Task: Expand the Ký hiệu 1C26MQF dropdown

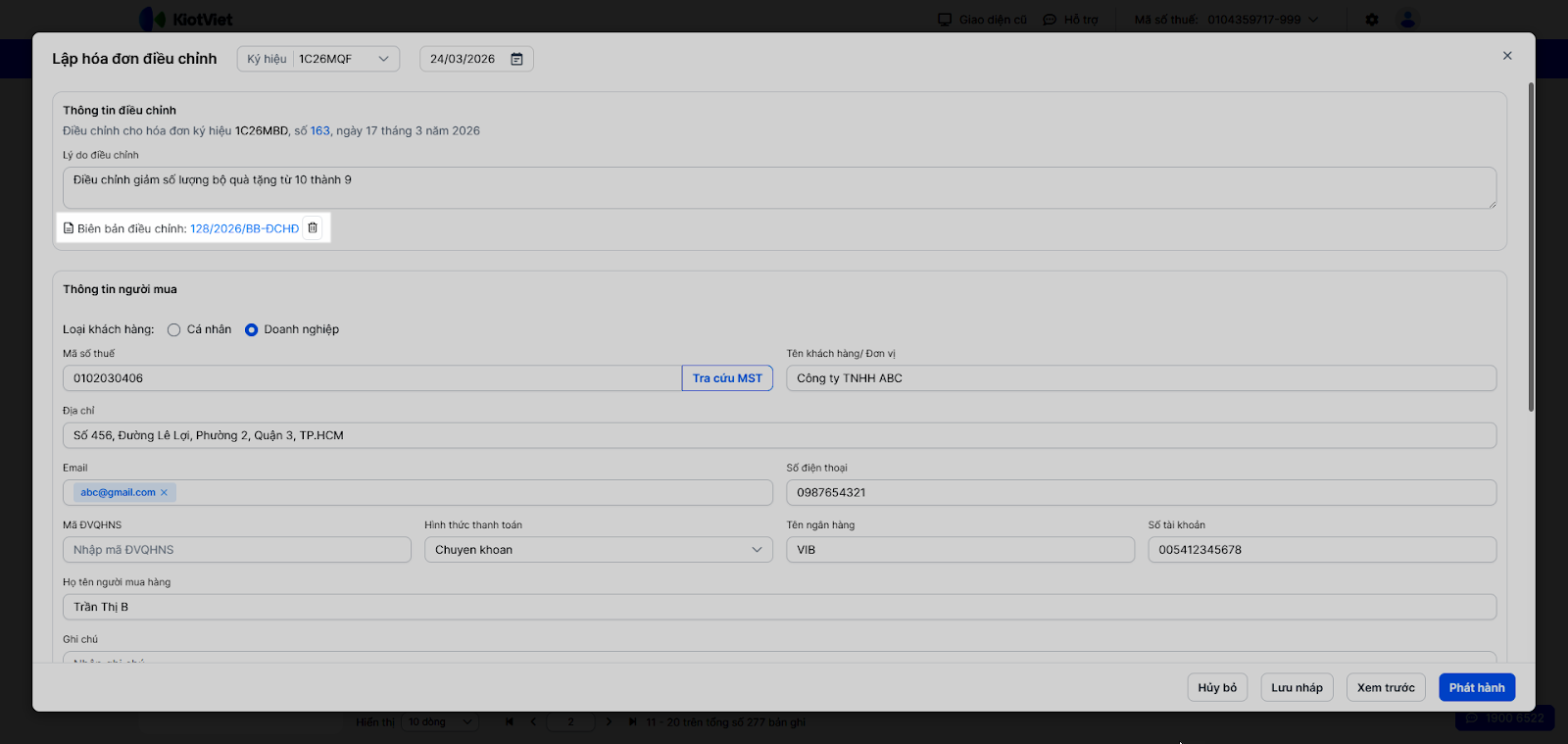Action: tap(383, 59)
